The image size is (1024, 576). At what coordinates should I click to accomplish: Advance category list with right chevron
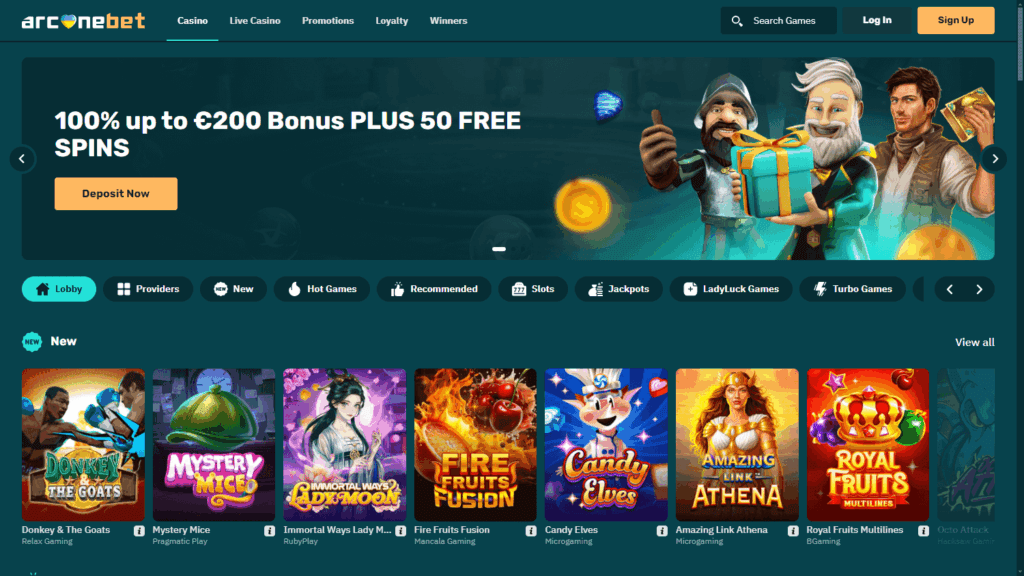(979, 289)
